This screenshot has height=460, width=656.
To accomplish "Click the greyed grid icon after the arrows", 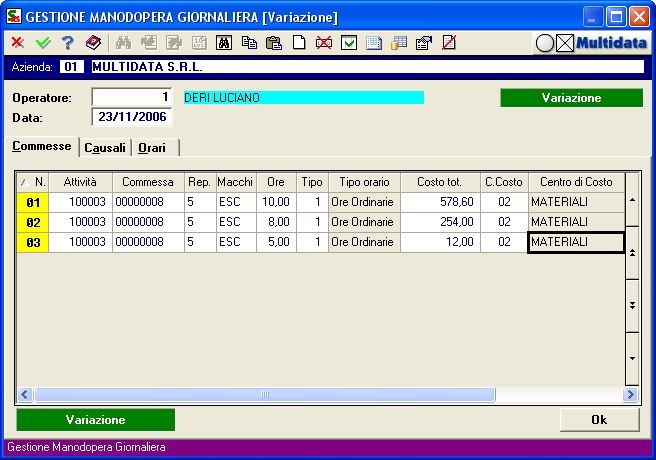I will 199,43.
